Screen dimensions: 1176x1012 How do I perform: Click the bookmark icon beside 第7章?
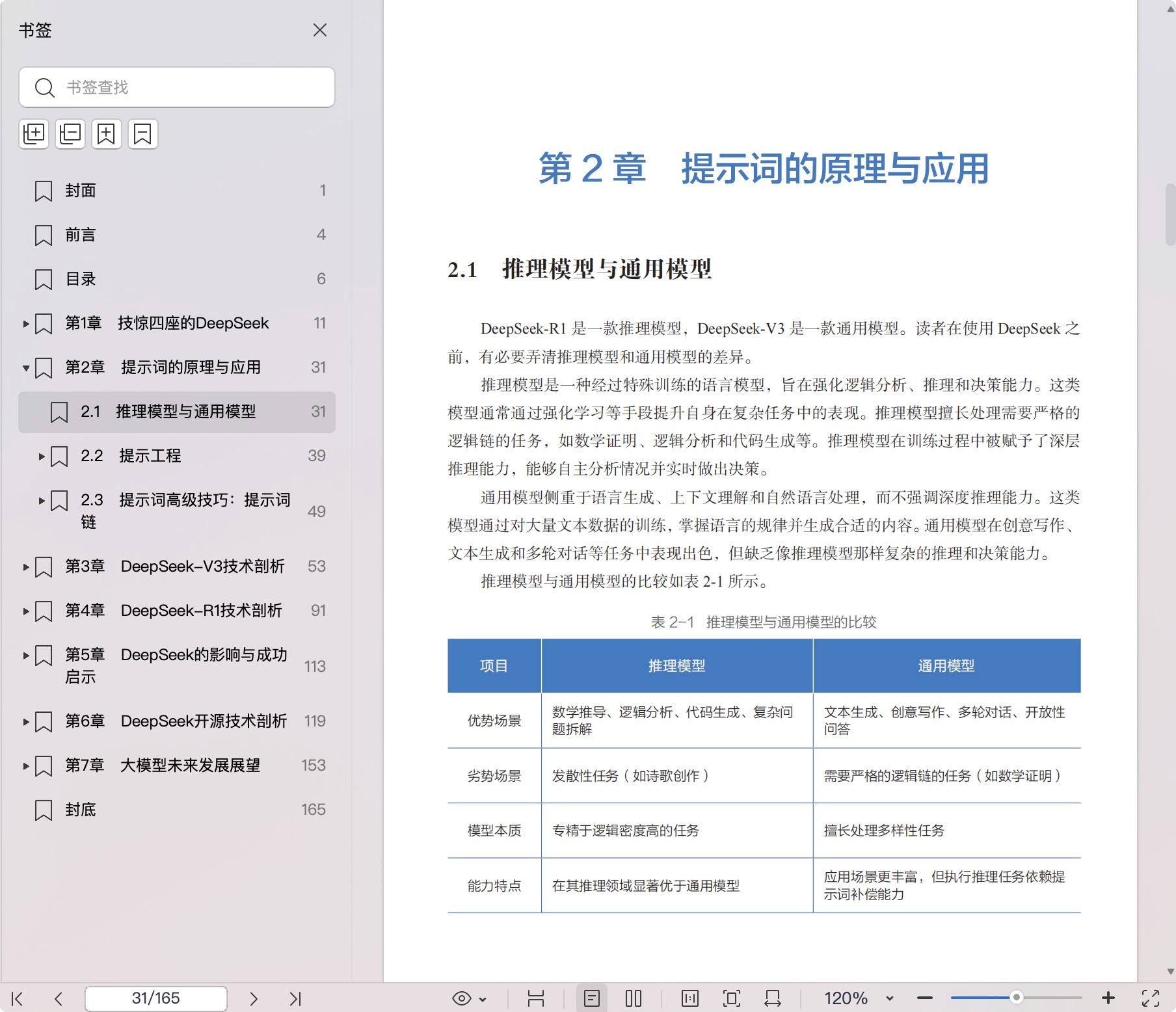coord(44,766)
